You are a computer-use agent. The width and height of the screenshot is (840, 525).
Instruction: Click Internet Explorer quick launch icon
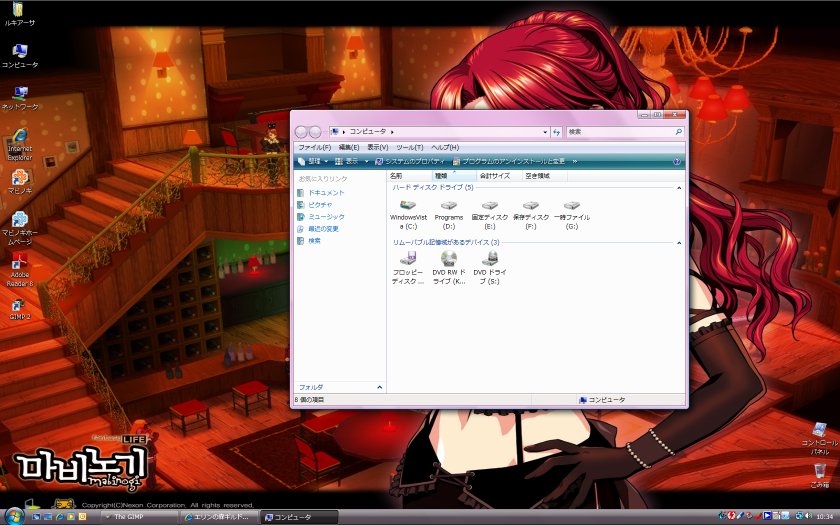pos(59,517)
